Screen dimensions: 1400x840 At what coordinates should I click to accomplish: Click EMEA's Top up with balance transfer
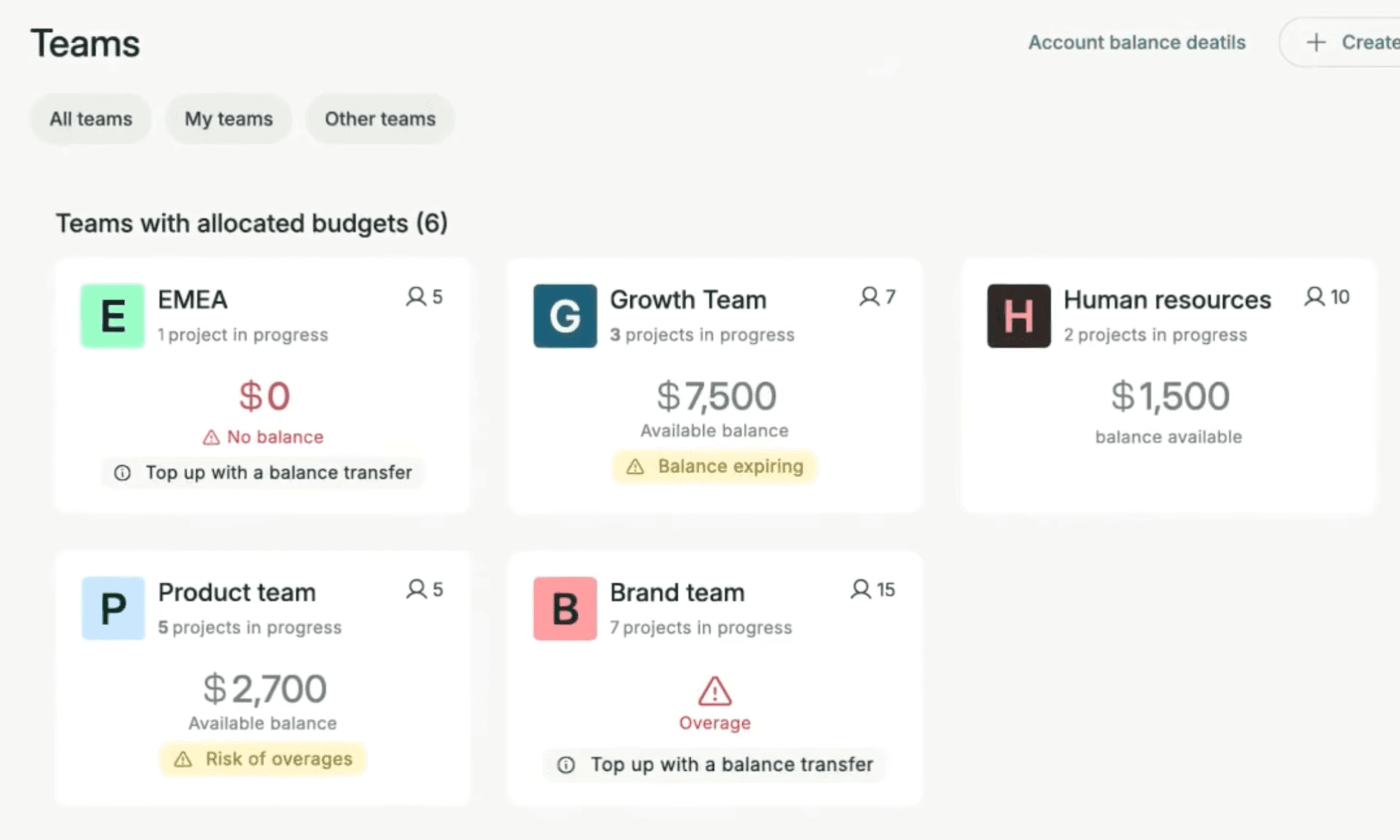pos(263,473)
